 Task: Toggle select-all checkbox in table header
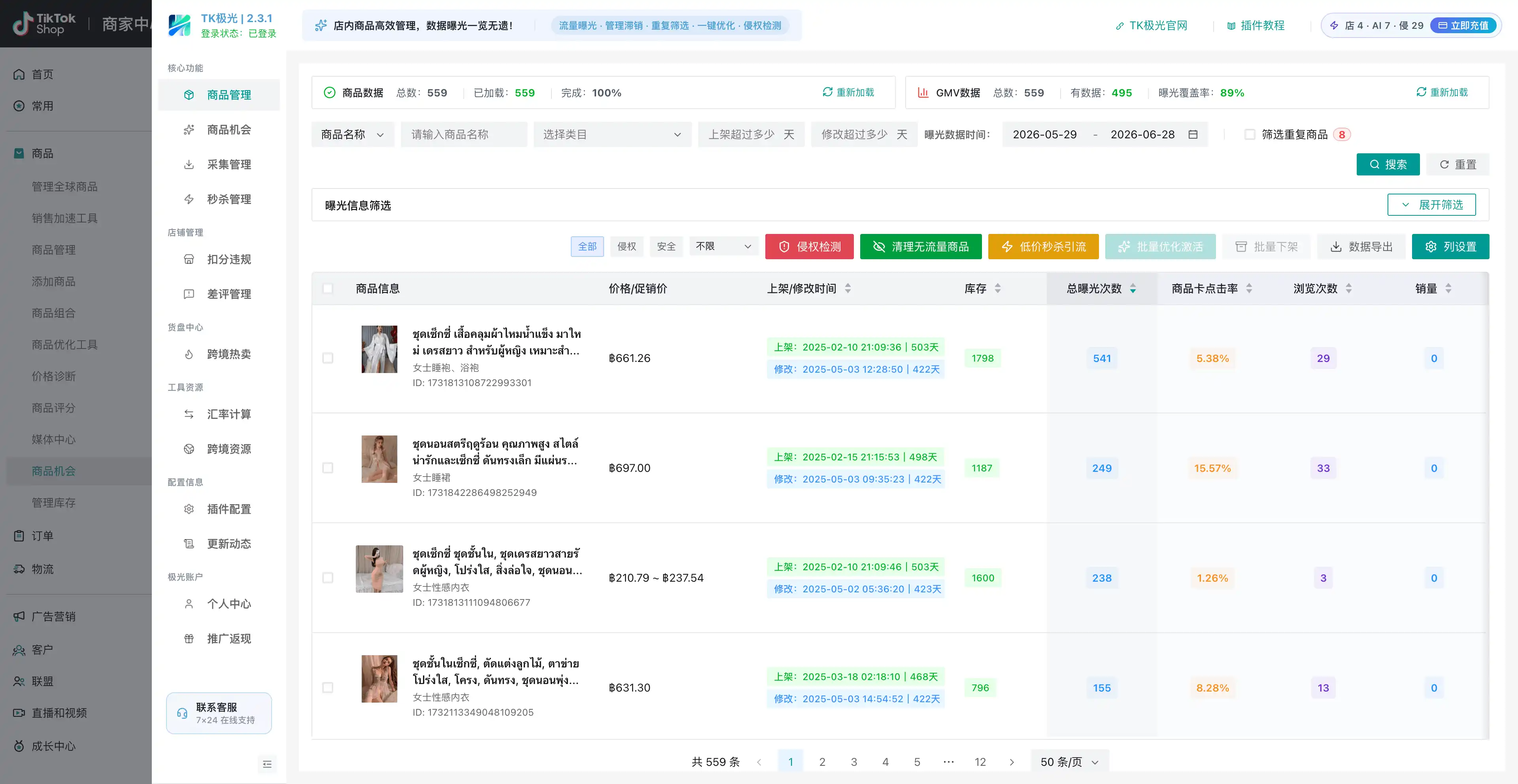(x=328, y=288)
